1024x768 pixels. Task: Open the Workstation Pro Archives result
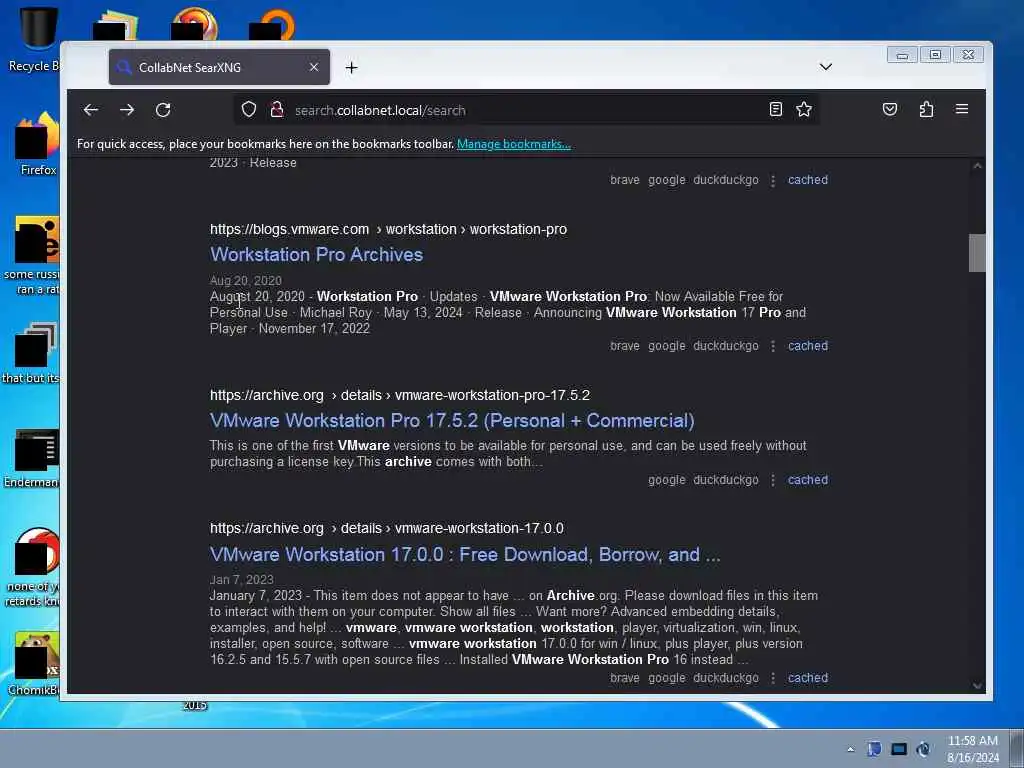coord(316,255)
